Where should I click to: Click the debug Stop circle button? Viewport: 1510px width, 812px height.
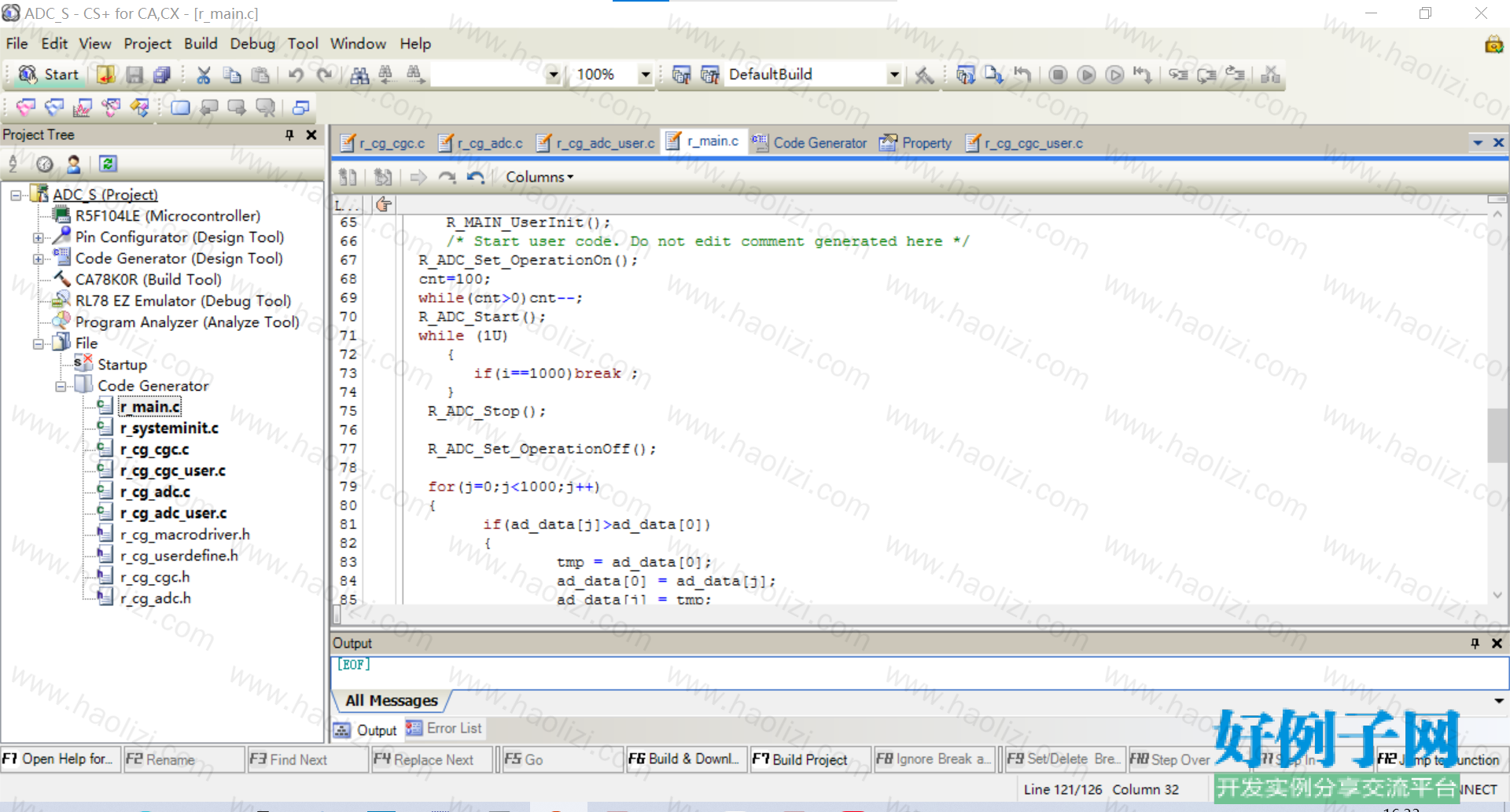[1058, 75]
